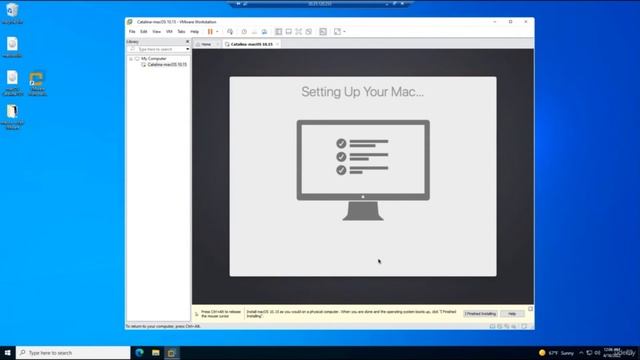
Task: Close the Library panel
Action: click(187, 42)
